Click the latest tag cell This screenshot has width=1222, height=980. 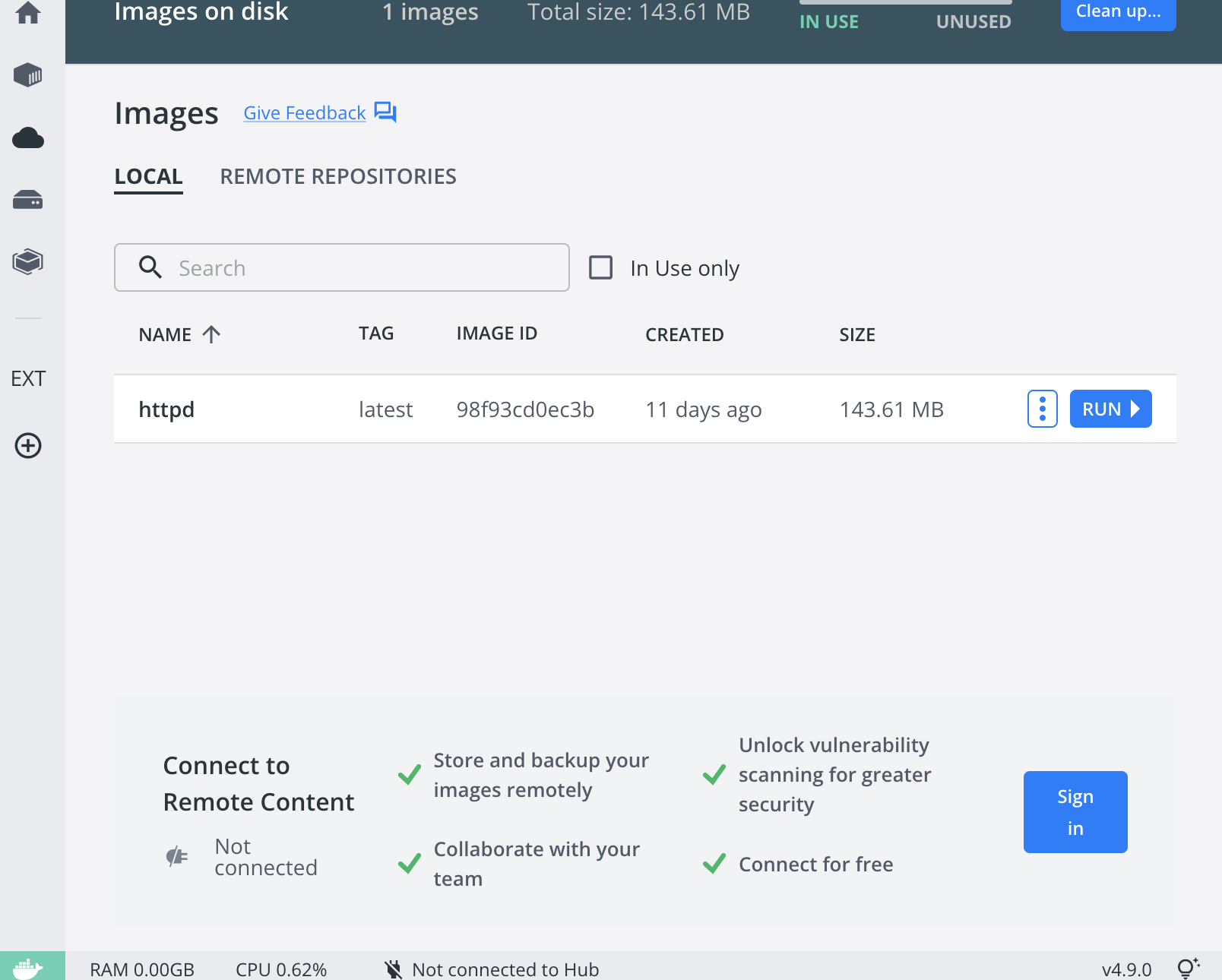point(386,409)
